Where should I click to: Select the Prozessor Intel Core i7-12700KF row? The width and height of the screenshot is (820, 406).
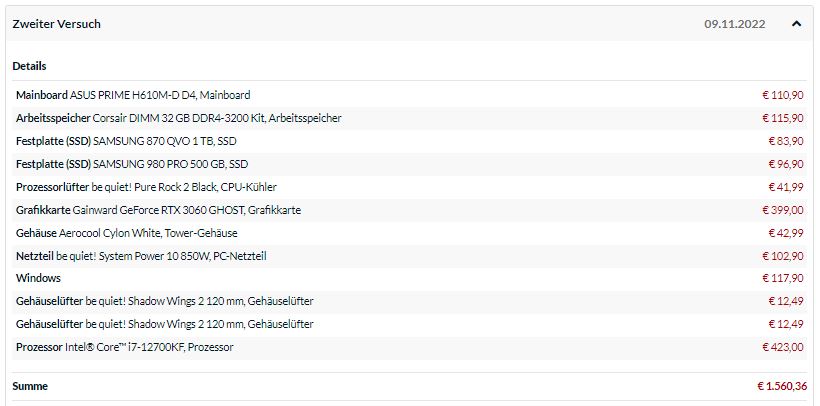coord(409,347)
